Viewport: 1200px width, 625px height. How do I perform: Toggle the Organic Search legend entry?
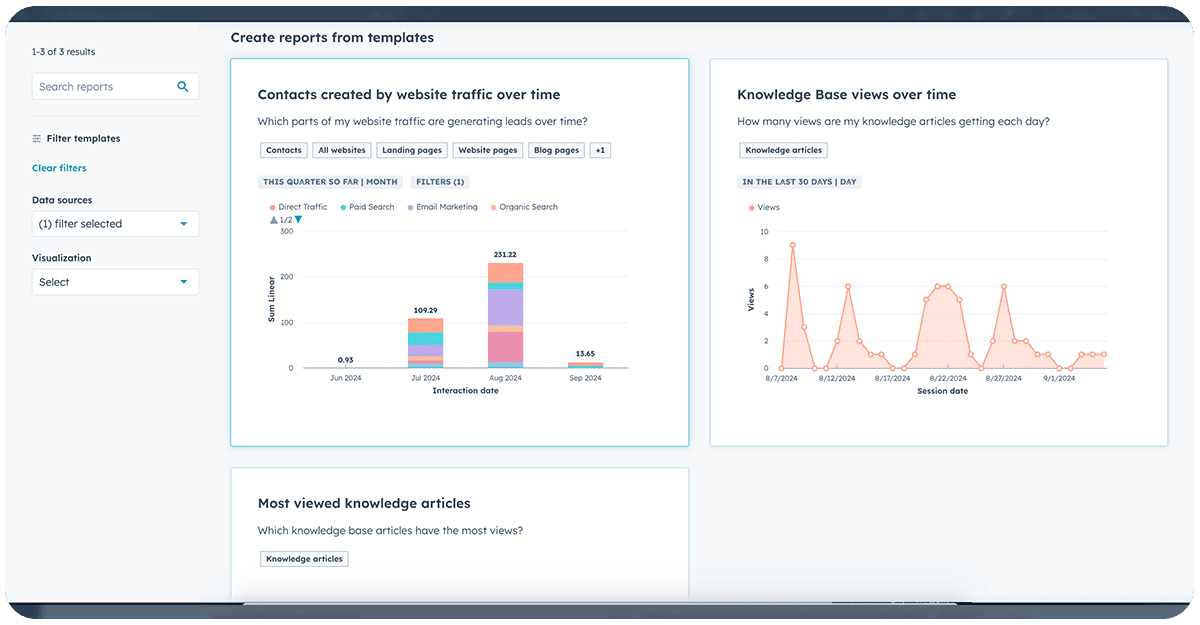tap(524, 207)
